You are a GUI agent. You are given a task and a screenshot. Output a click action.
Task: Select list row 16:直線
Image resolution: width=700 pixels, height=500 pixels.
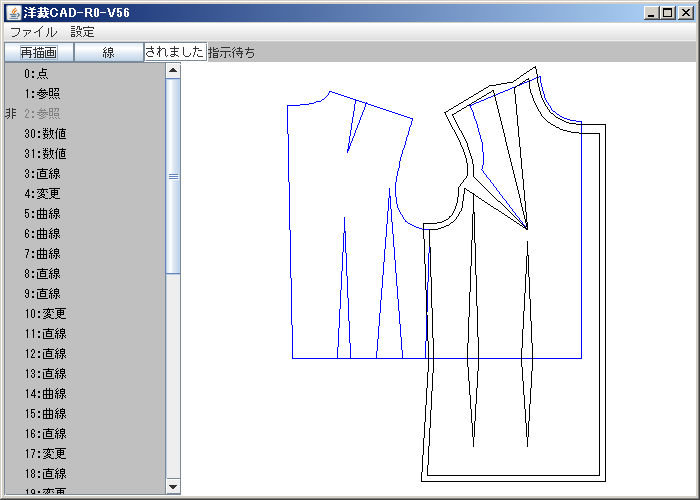click(85, 433)
